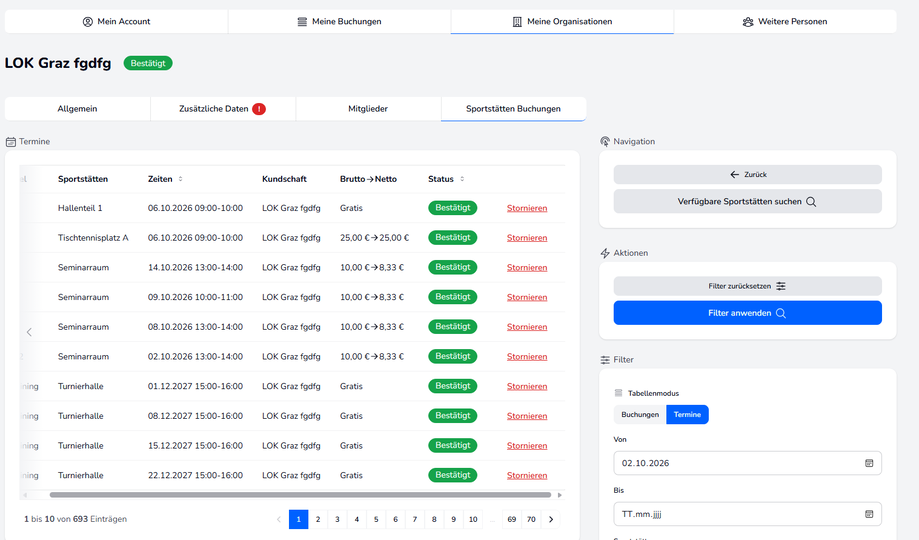Go to pagination page 6
919x540 pixels.
[395, 519]
